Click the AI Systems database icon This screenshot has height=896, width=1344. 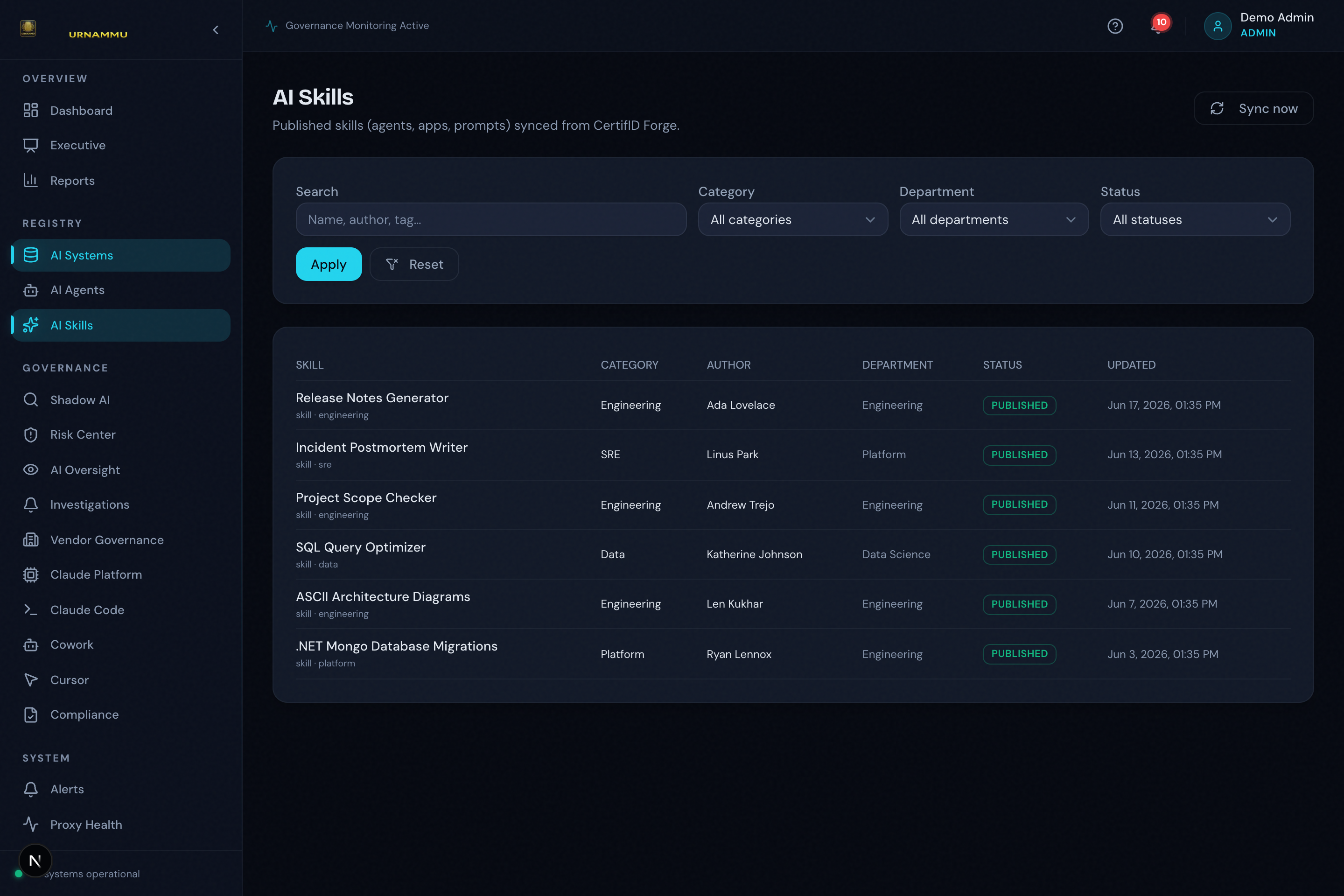click(x=31, y=255)
